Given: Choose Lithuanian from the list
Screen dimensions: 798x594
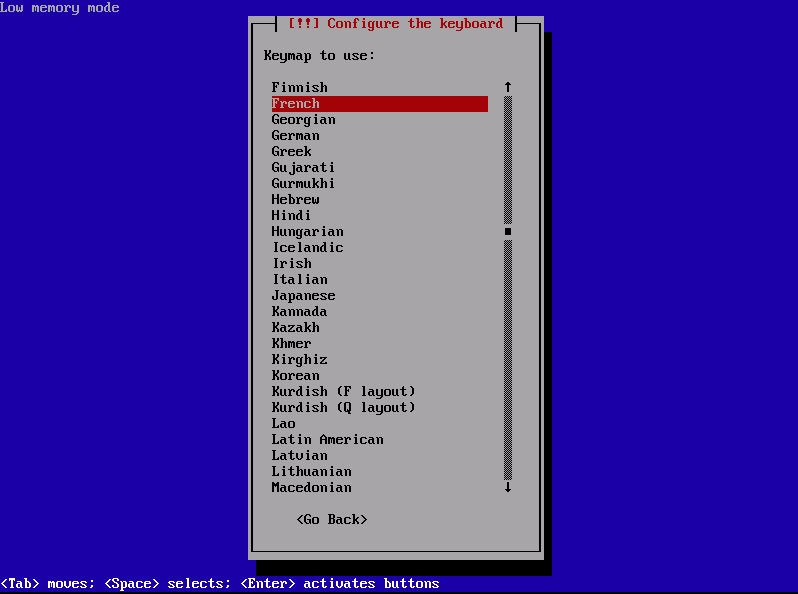Looking at the screenshot, I should [380, 471].
